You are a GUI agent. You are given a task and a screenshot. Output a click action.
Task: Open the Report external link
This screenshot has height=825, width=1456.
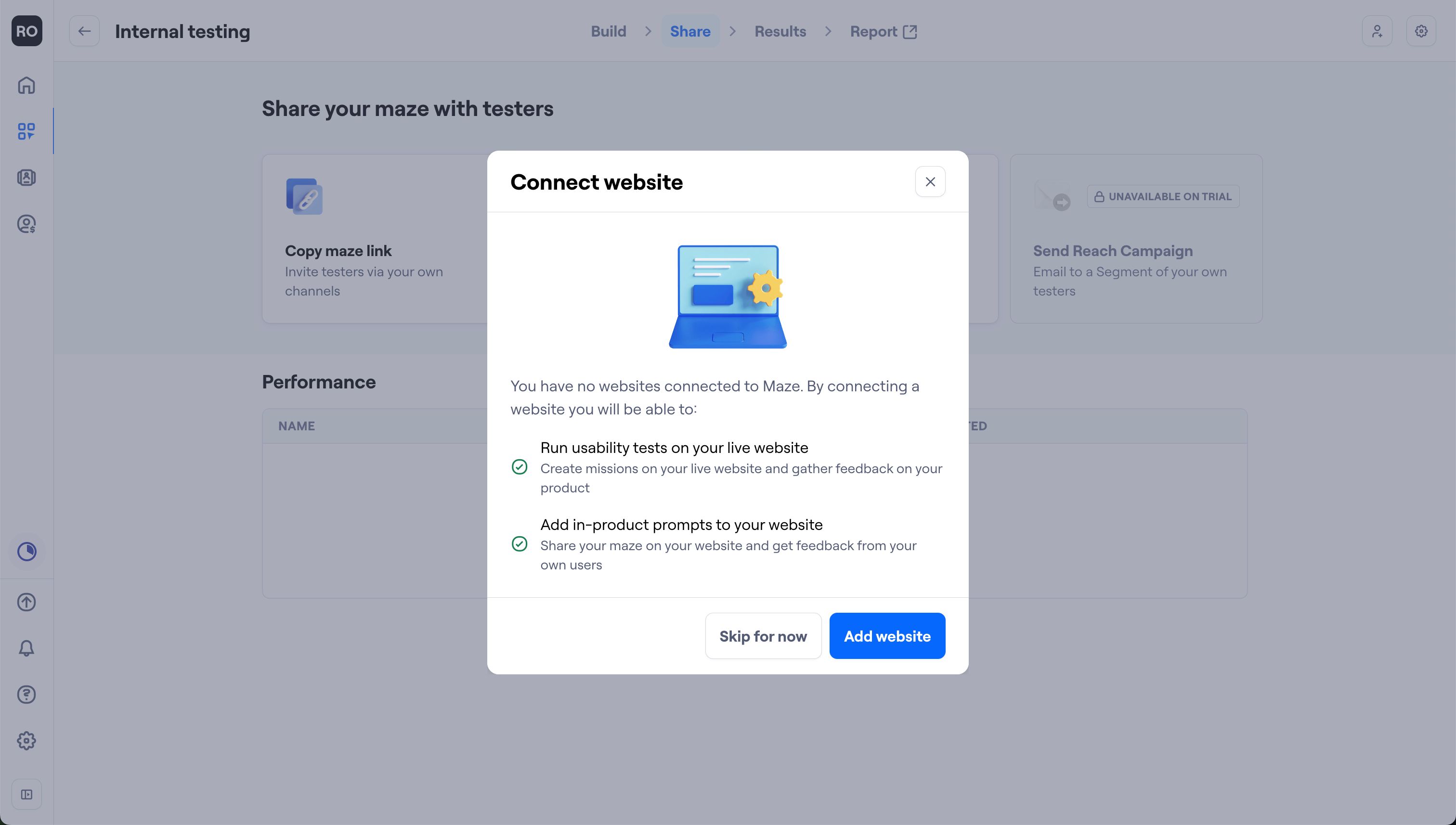[x=883, y=31]
